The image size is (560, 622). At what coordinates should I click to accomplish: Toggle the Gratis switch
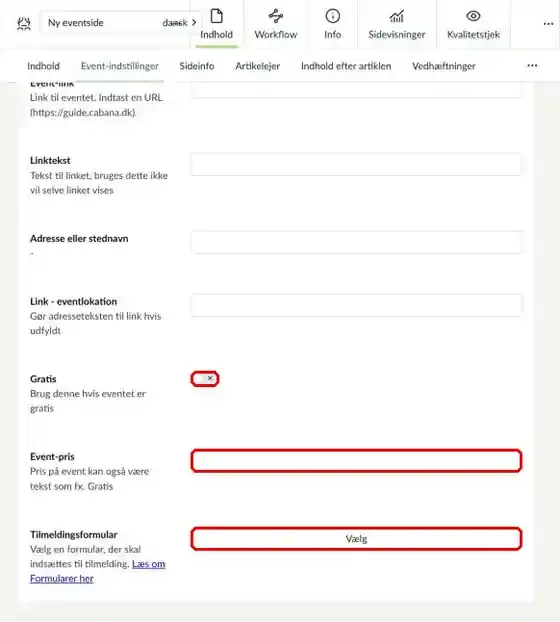[x=205, y=379]
